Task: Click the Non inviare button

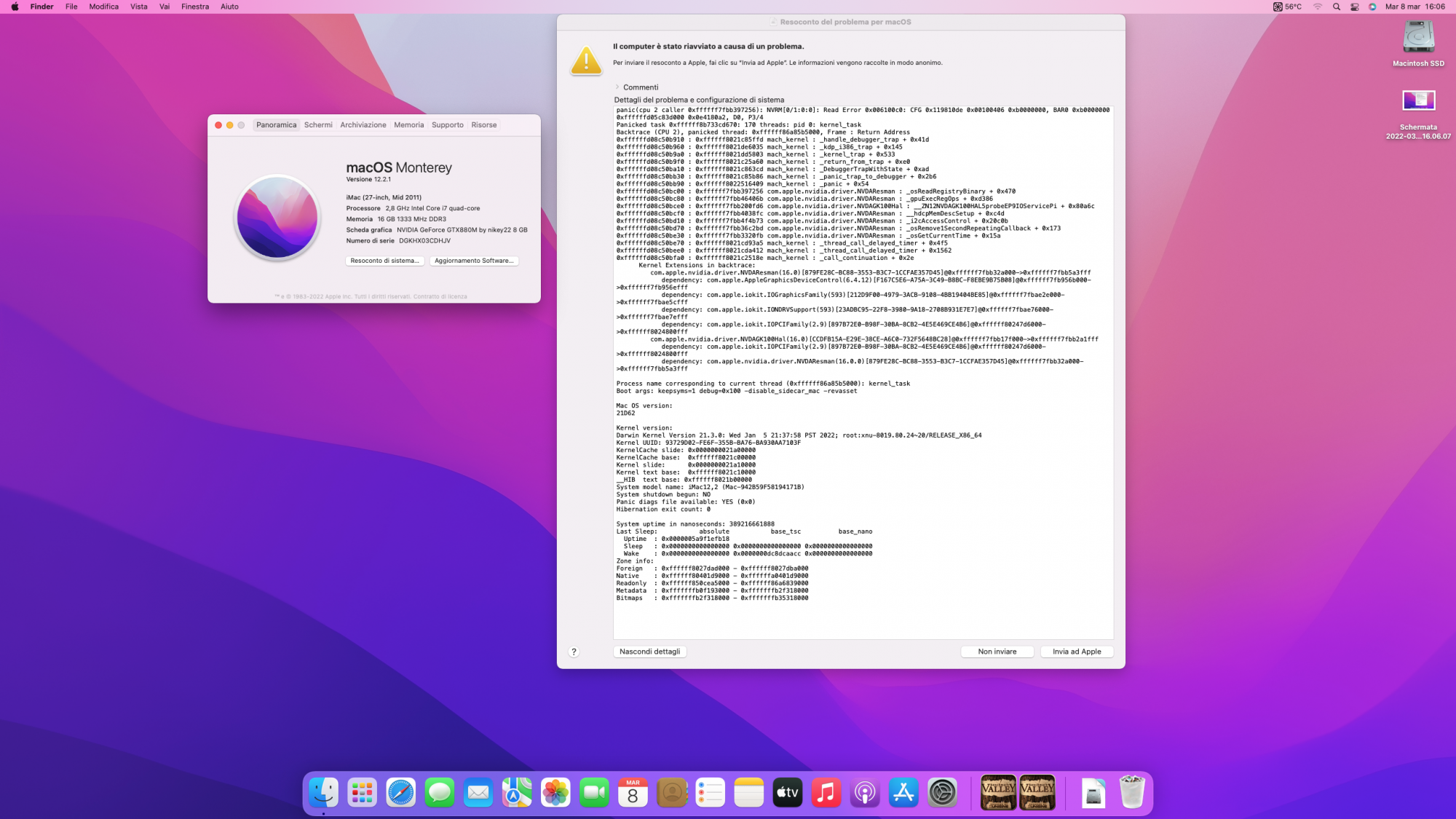Action: click(x=997, y=652)
